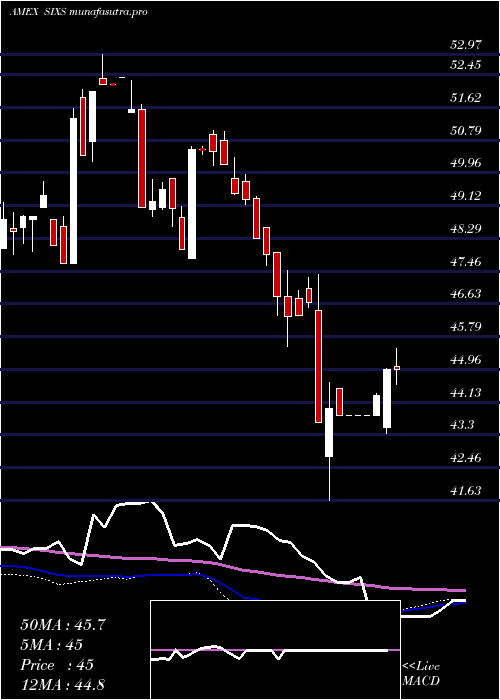Click the latest small red candle near 44.96
500x700 pixels.
click(x=396, y=368)
